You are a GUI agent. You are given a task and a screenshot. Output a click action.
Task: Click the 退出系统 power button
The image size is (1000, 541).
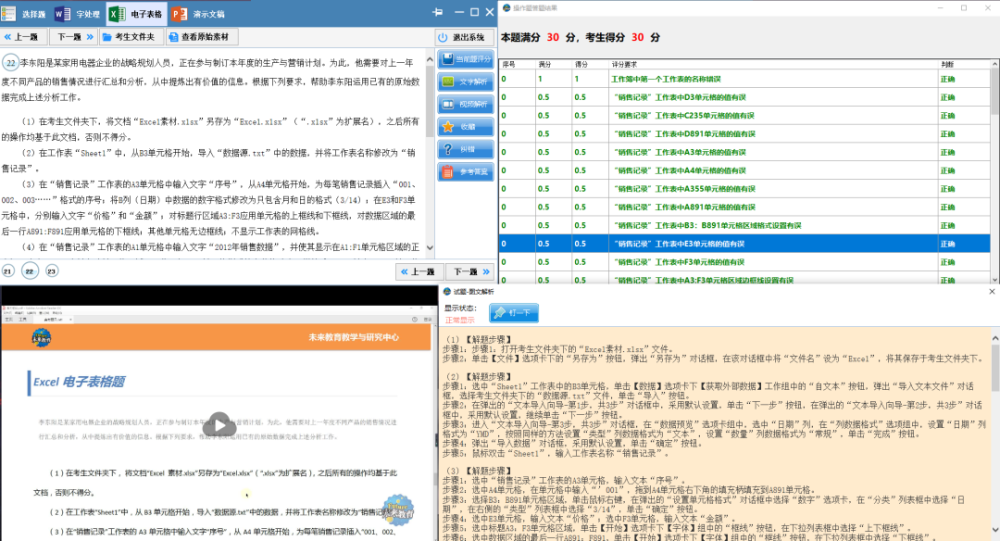click(x=465, y=38)
